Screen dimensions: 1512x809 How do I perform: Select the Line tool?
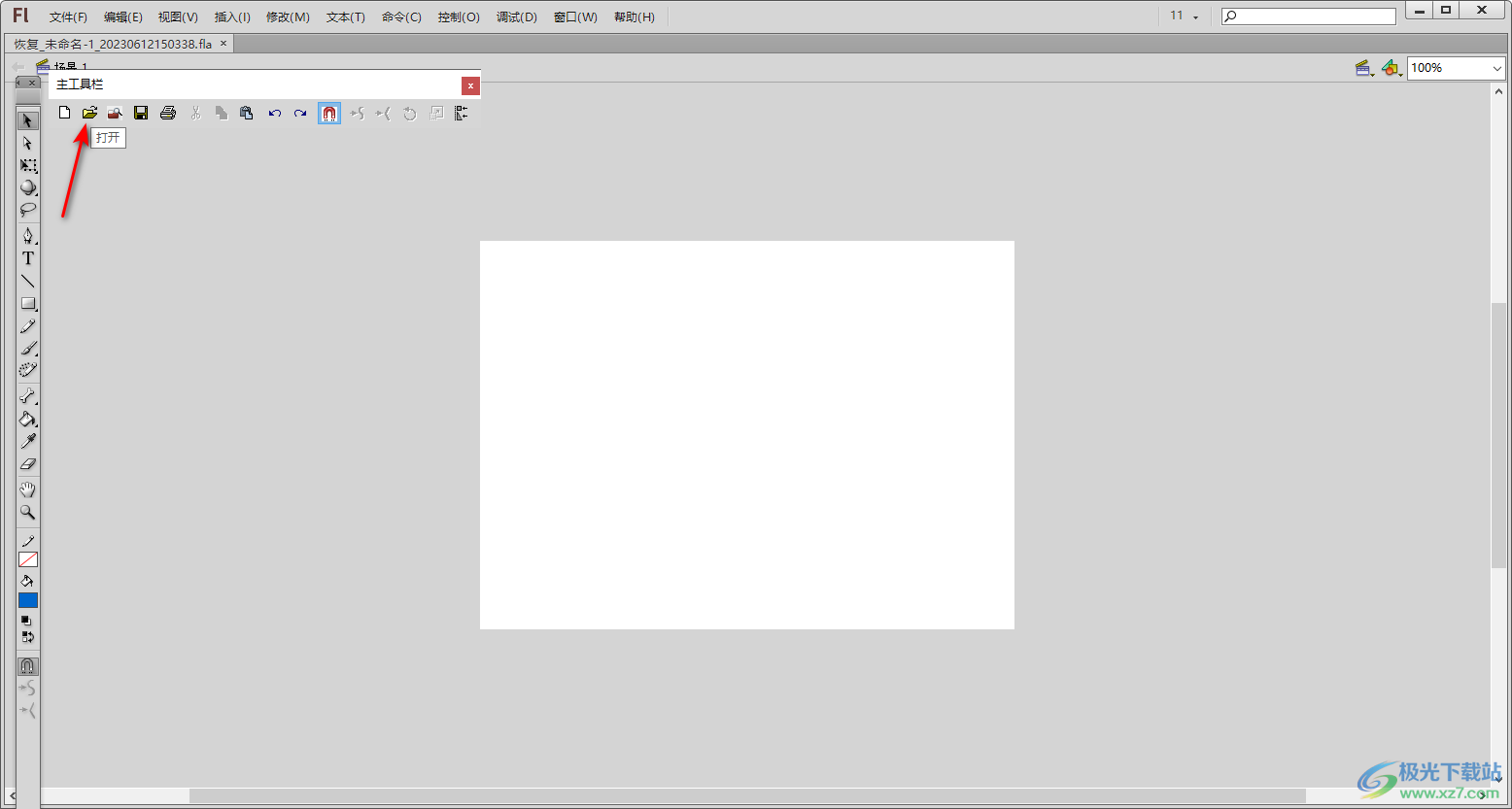[x=28, y=281]
